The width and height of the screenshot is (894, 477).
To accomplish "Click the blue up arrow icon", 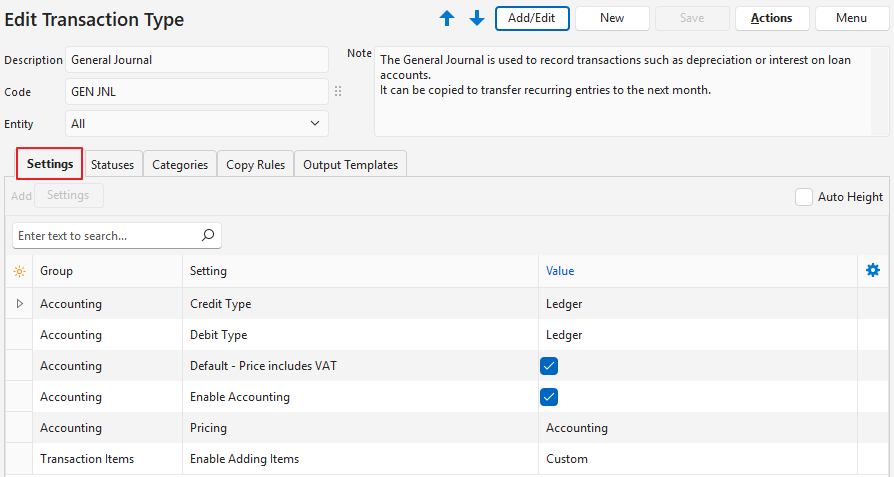I will [x=447, y=18].
